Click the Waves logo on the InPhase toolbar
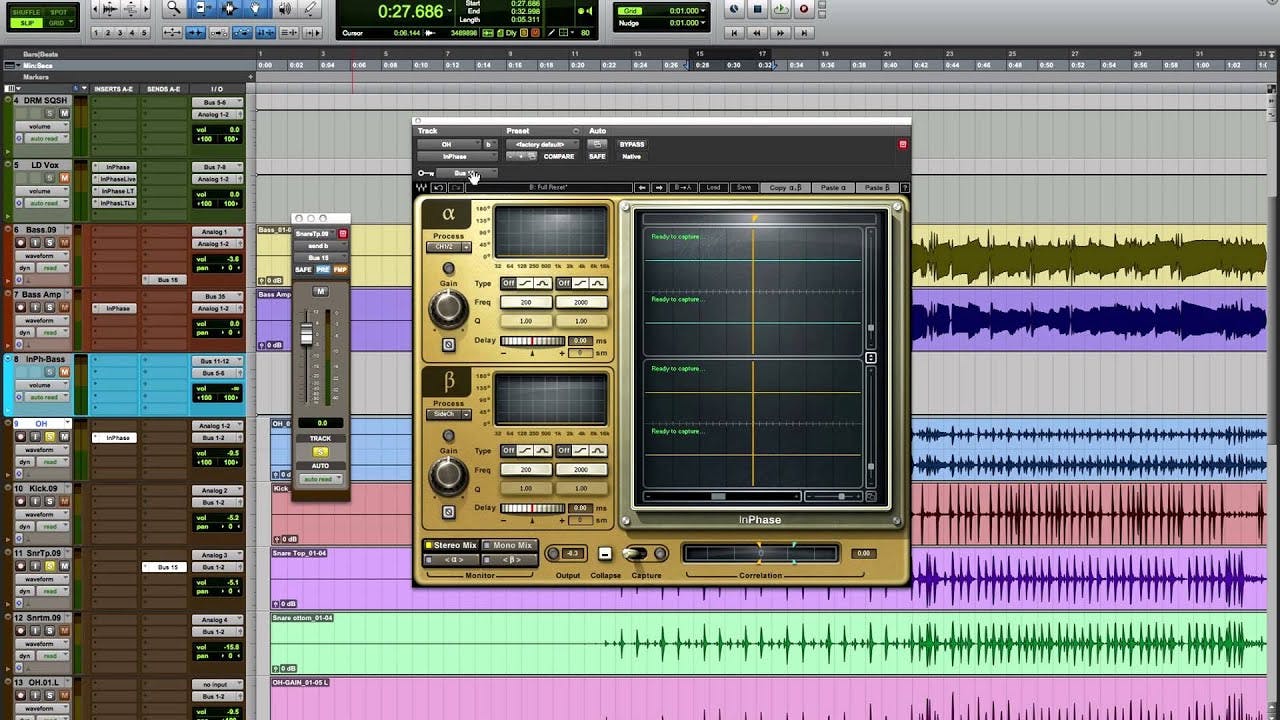 tap(419, 186)
